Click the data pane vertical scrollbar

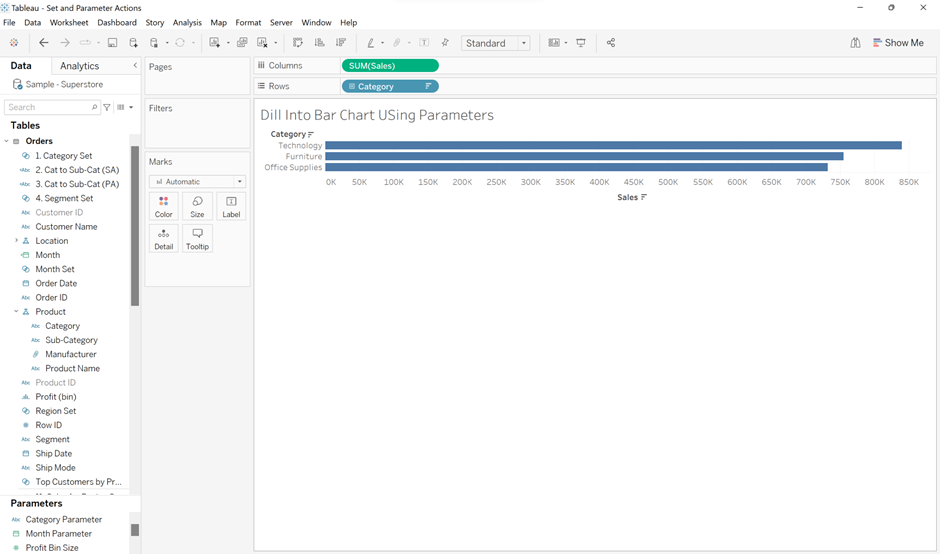point(135,225)
